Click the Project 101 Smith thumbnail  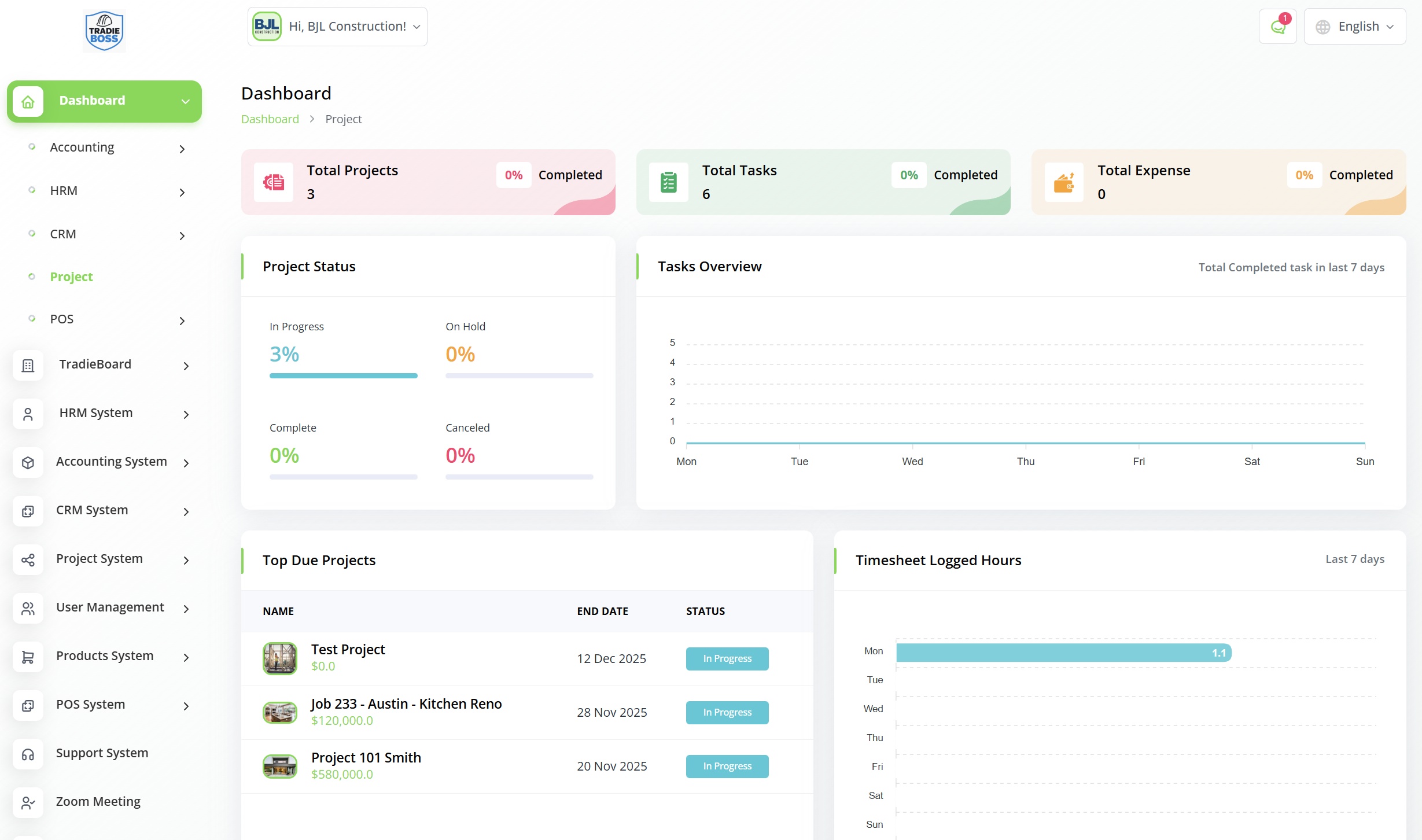[280, 766]
